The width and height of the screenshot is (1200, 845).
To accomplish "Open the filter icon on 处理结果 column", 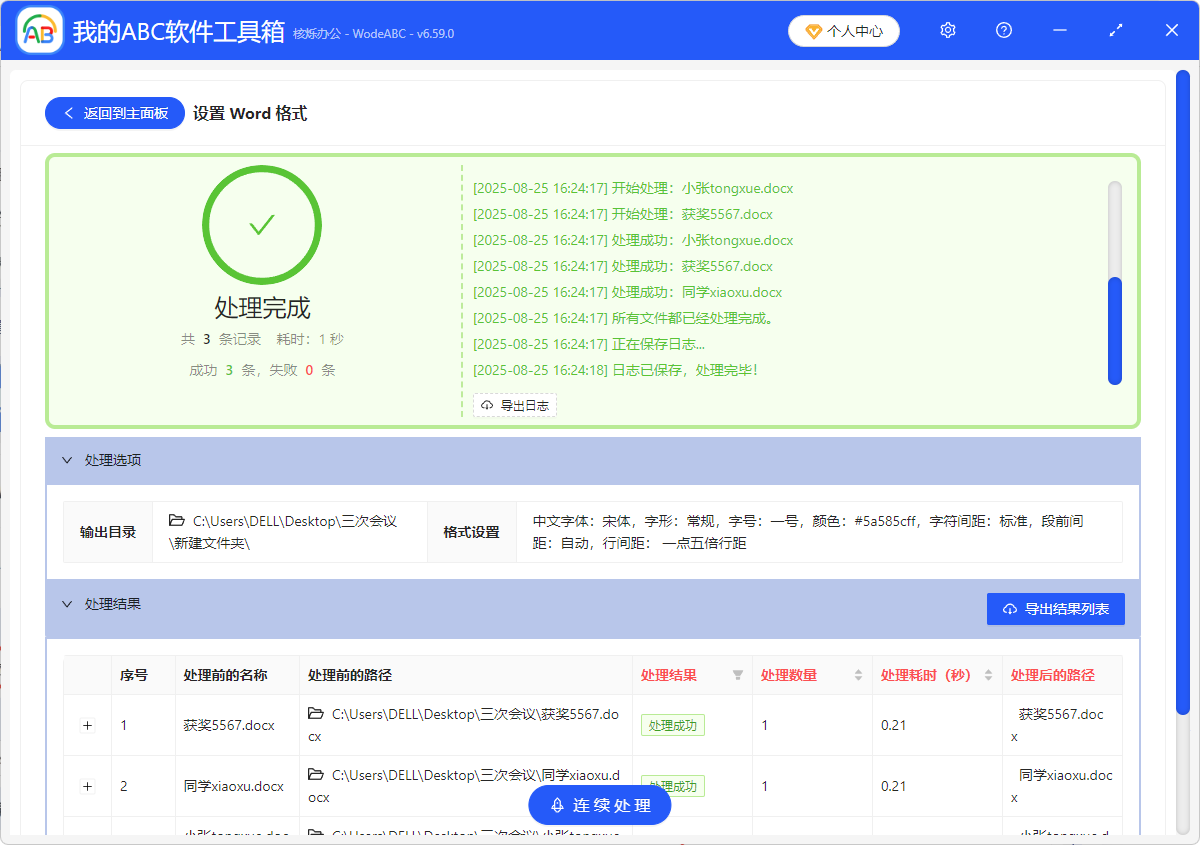I will click(x=737, y=676).
